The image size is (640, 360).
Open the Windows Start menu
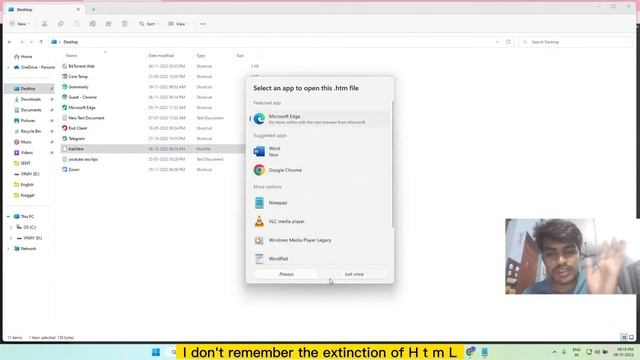156,352
